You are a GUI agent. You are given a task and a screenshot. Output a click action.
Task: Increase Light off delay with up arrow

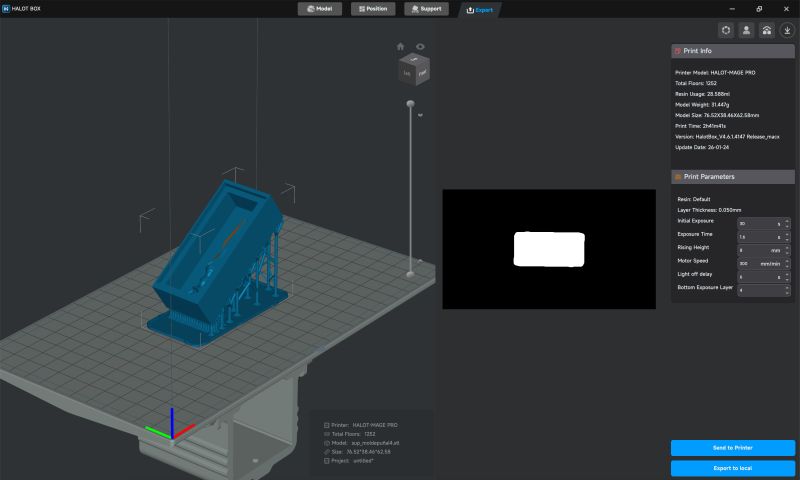787,274
